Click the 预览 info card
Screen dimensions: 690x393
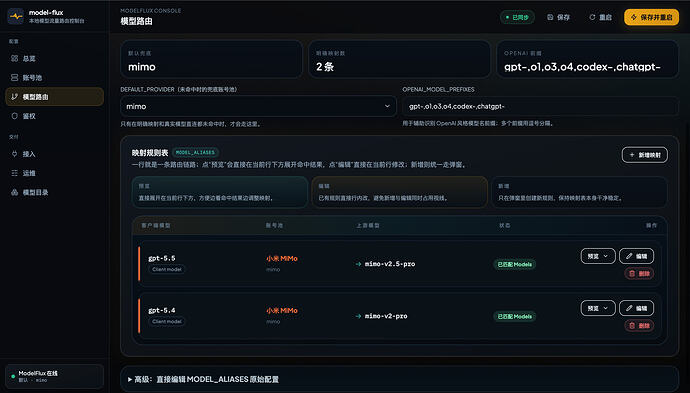point(220,192)
